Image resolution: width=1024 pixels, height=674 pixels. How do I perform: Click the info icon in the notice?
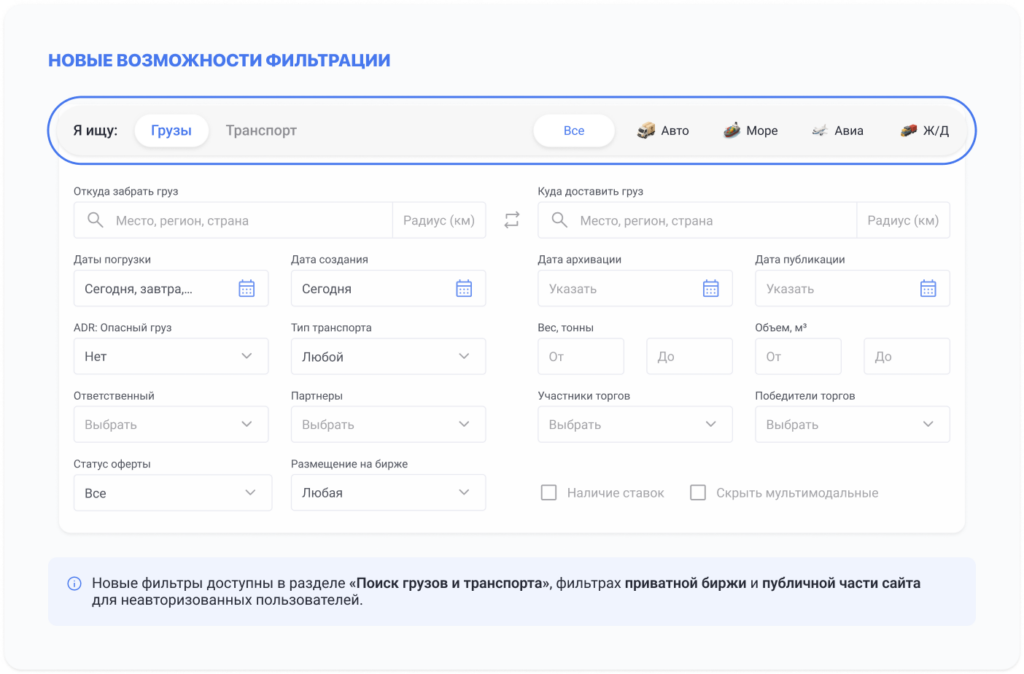point(74,583)
